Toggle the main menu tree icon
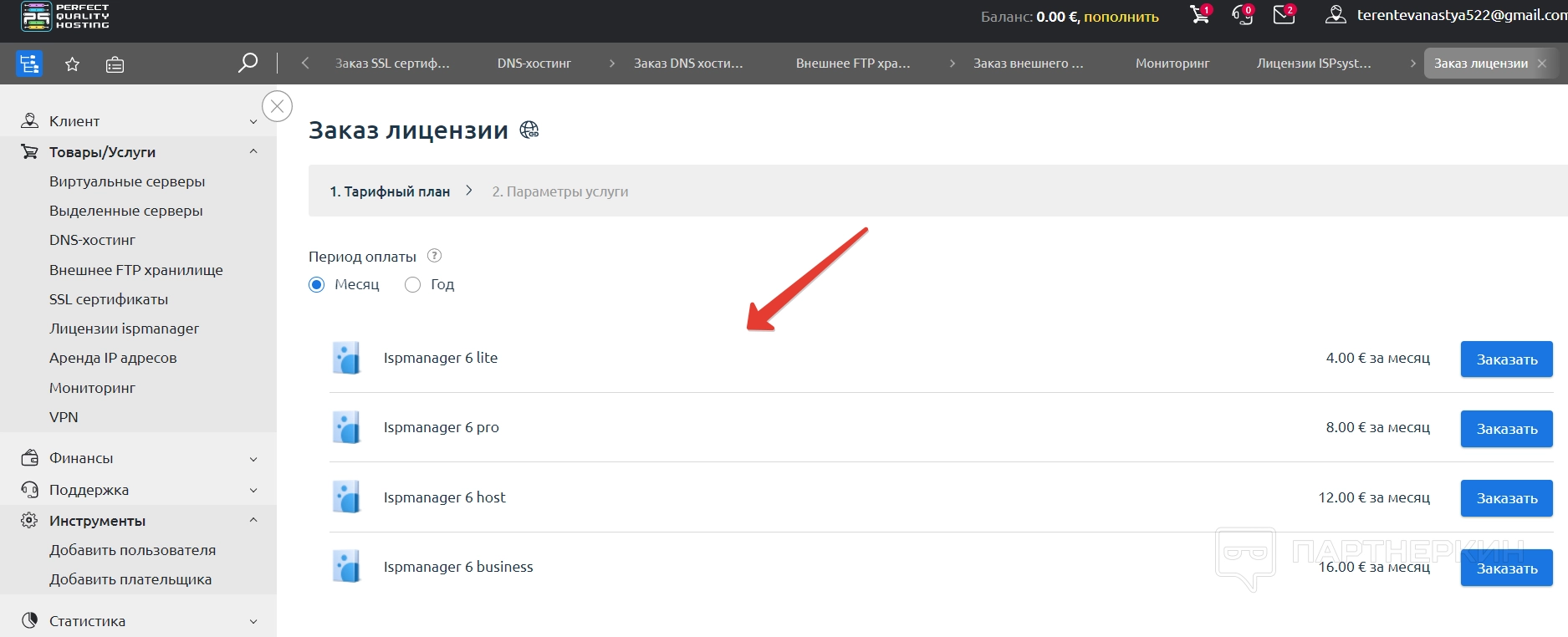 (29, 64)
